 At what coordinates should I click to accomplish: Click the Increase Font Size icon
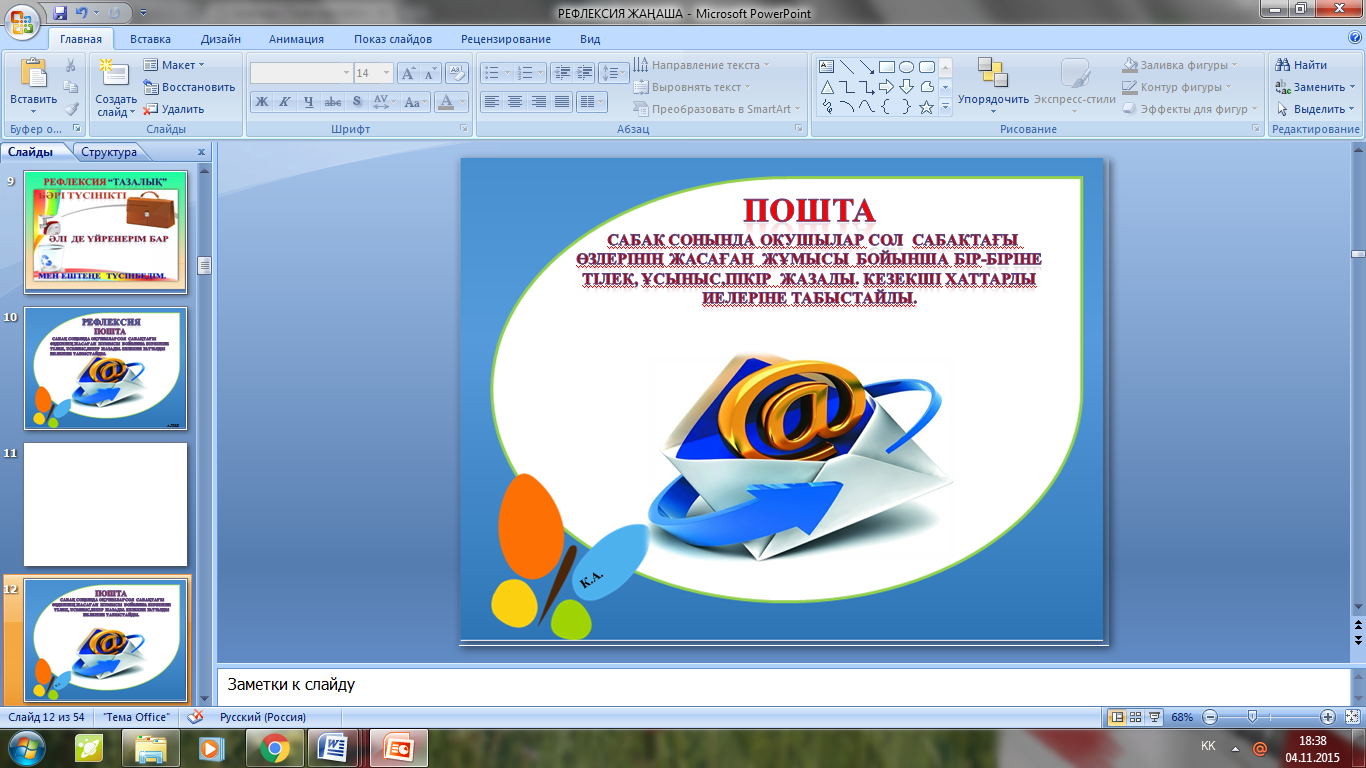(x=408, y=73)
